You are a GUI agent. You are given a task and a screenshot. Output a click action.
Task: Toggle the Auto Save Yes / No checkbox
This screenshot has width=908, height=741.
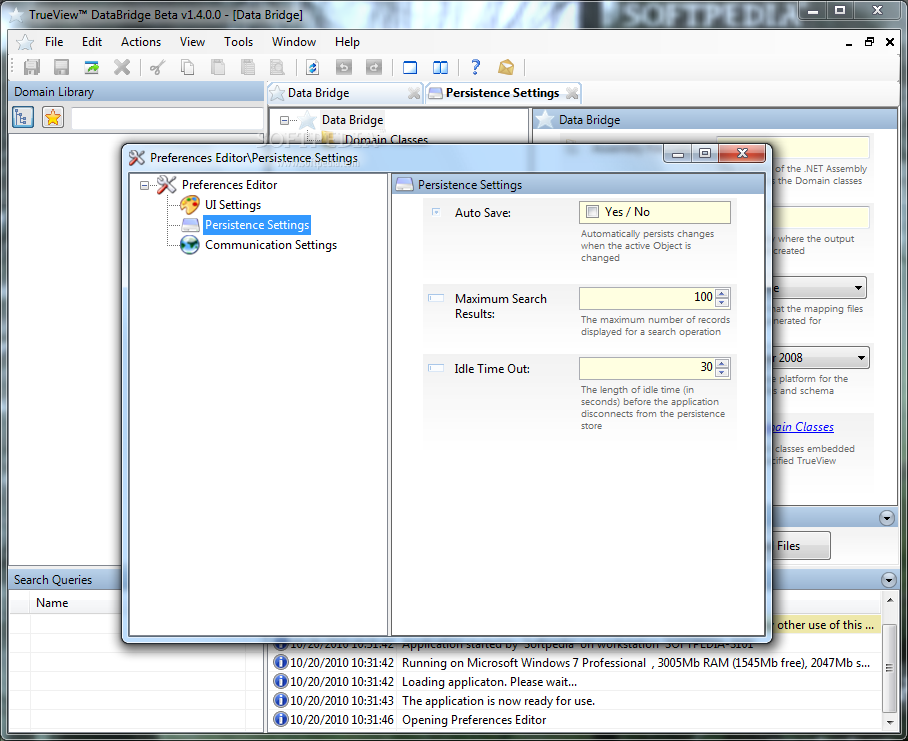pyautogui.click(x=592, y=211)
